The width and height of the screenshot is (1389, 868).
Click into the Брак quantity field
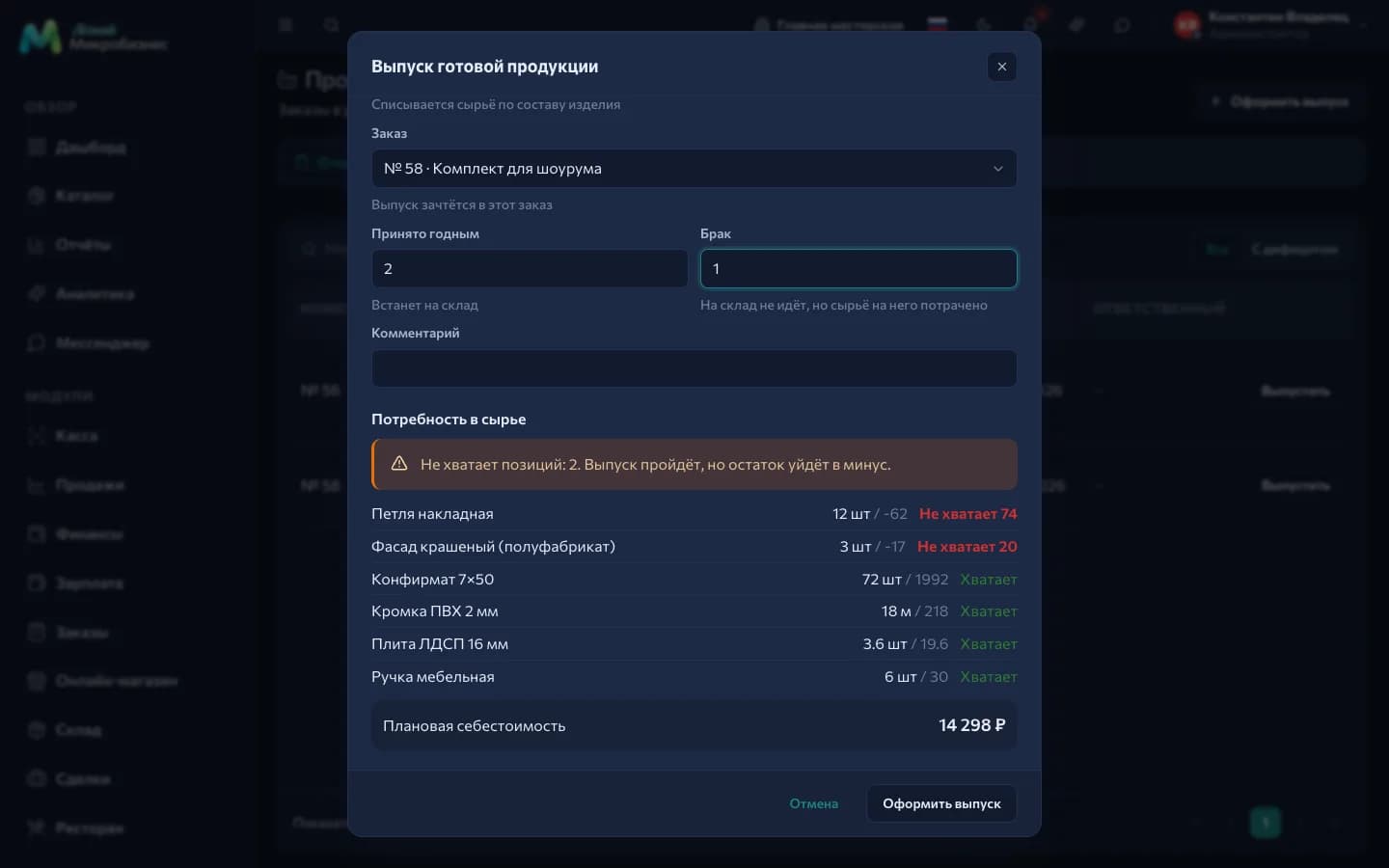858,269
